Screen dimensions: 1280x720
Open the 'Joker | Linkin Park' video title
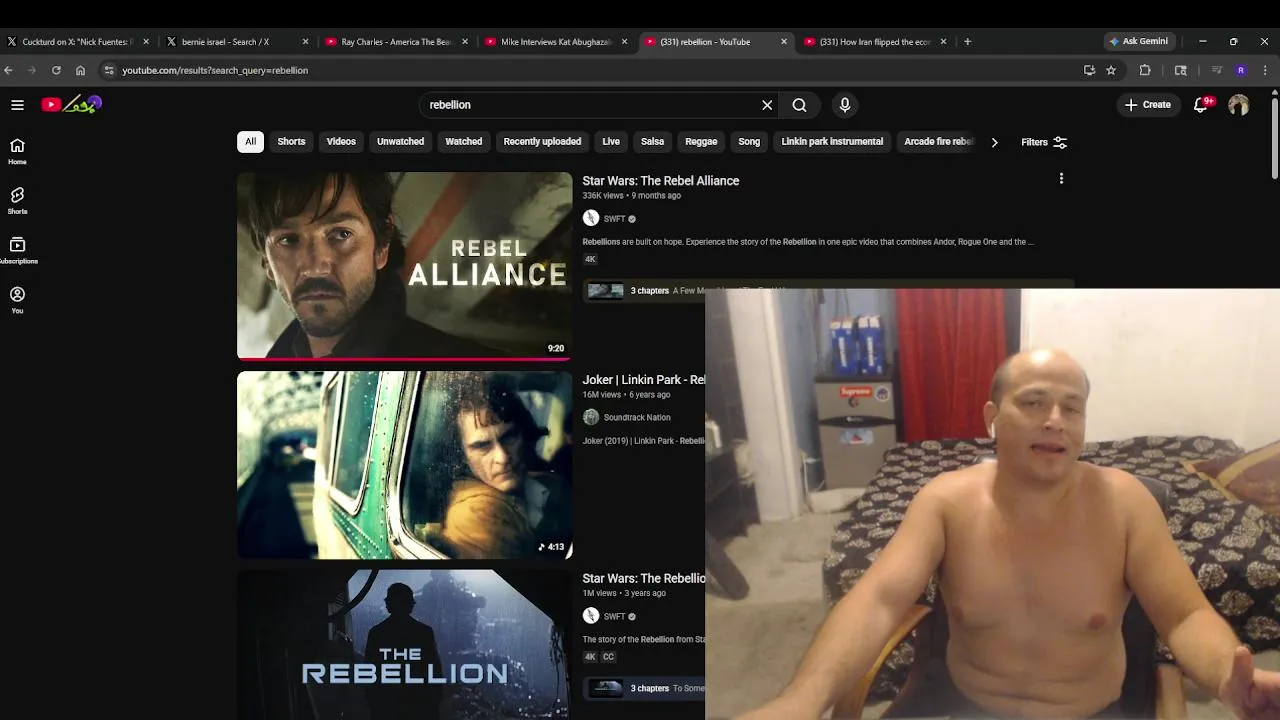pyautogui.click(x=644, y=380)
